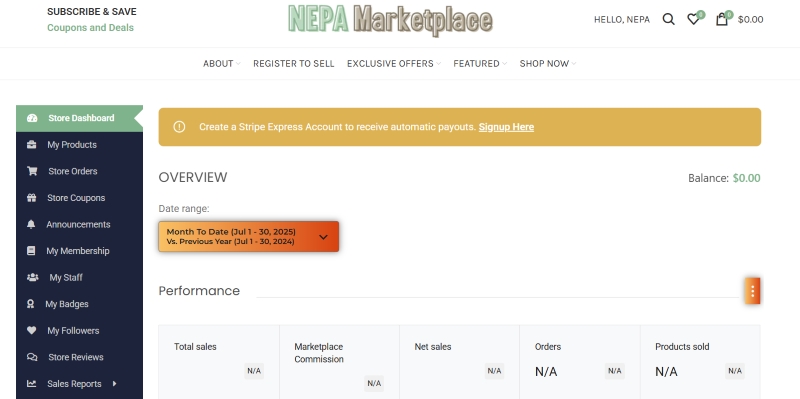Image resolution: width=800 pixels, height=399 pixels.
Task: Expand the Exclusive Offers menu
Action: pyautogui.click(x=394, y=64)
